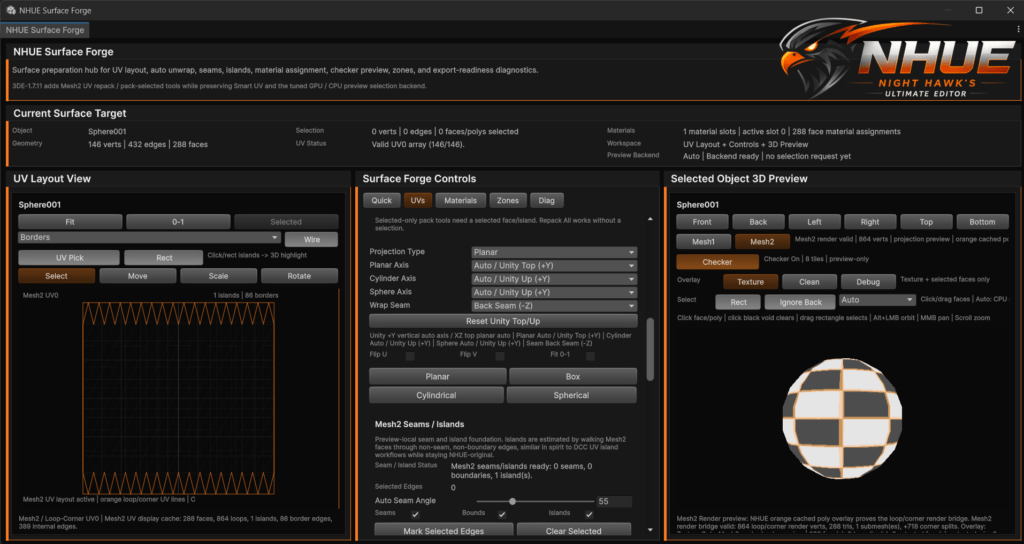Click the controls panel scroll down arrow

[650, 530]
